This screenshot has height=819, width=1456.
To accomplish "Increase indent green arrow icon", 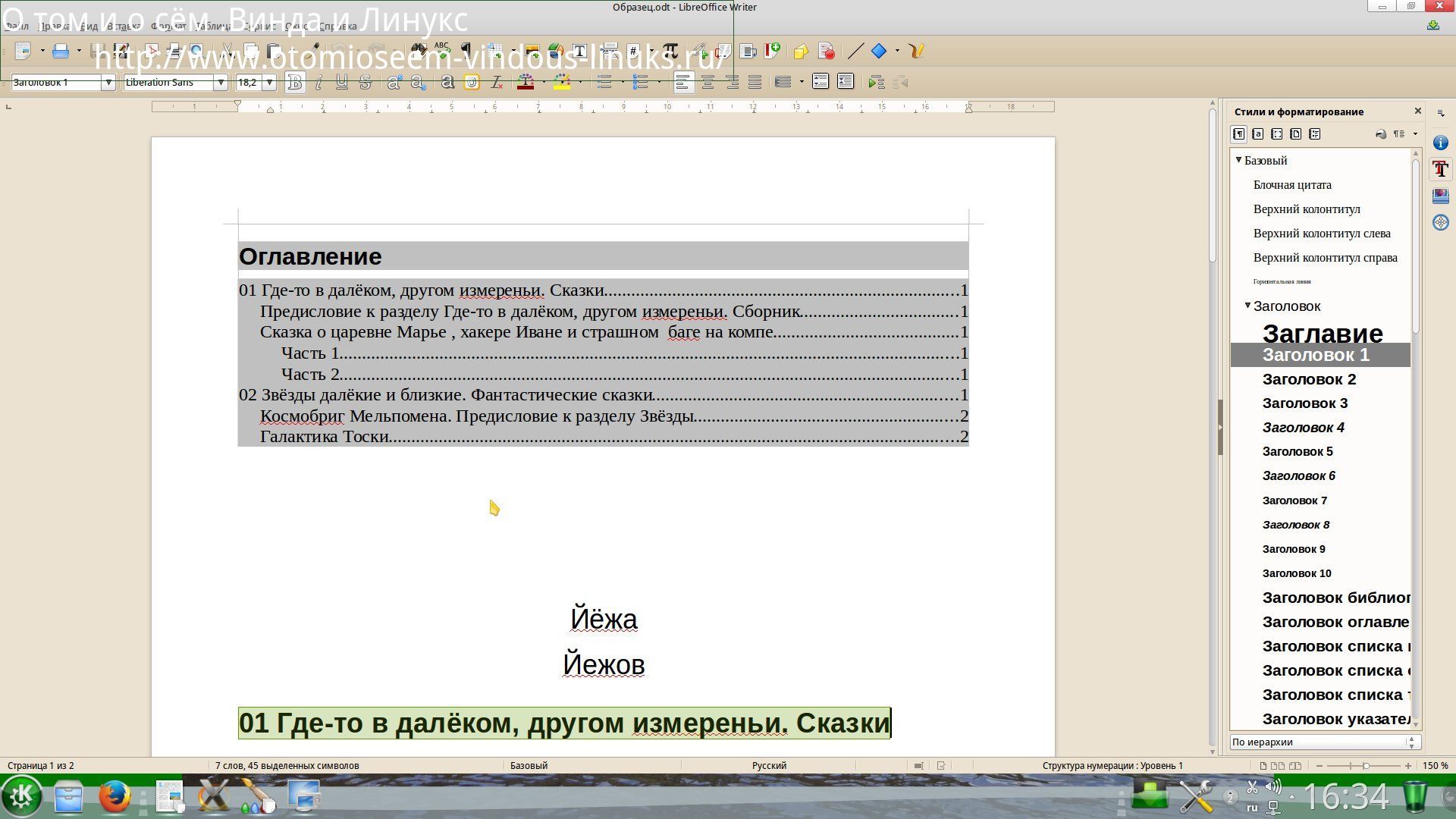I will pyautogui.click(x=876, y=82).
